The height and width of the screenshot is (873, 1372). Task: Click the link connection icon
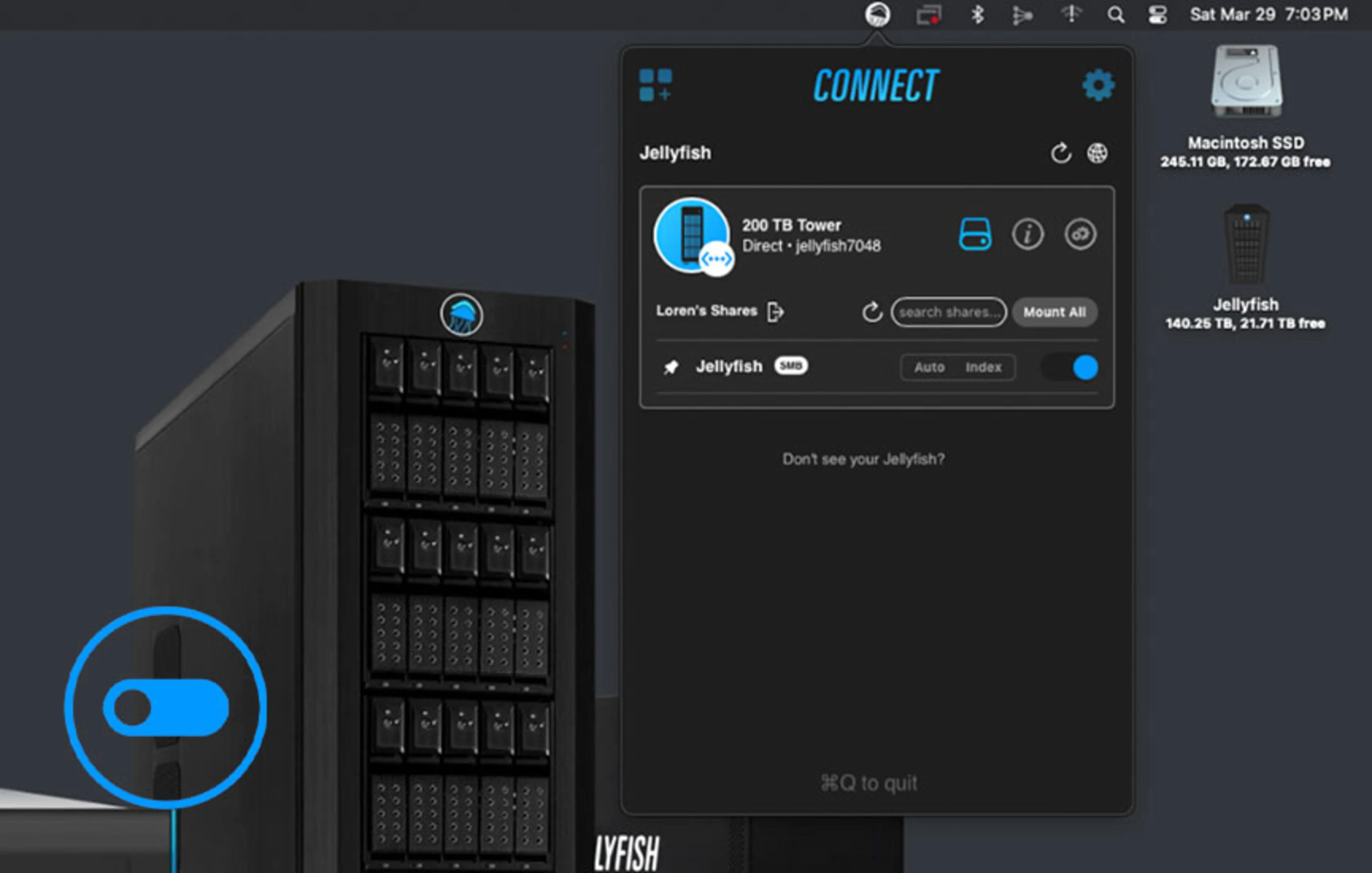point(1079,234)
